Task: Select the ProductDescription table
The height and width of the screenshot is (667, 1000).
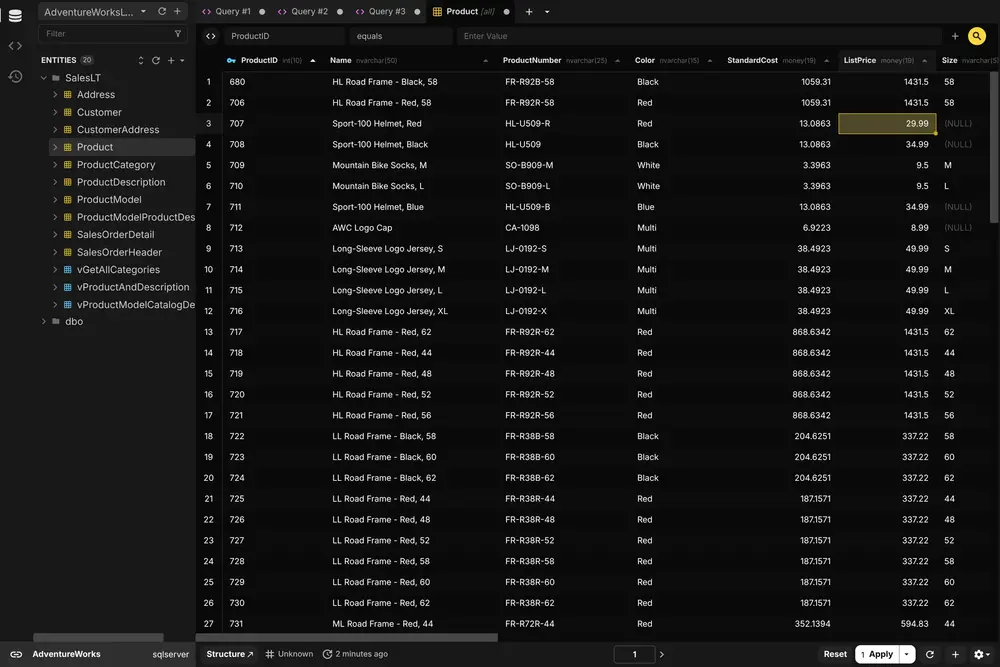Action: coord(121,182)
